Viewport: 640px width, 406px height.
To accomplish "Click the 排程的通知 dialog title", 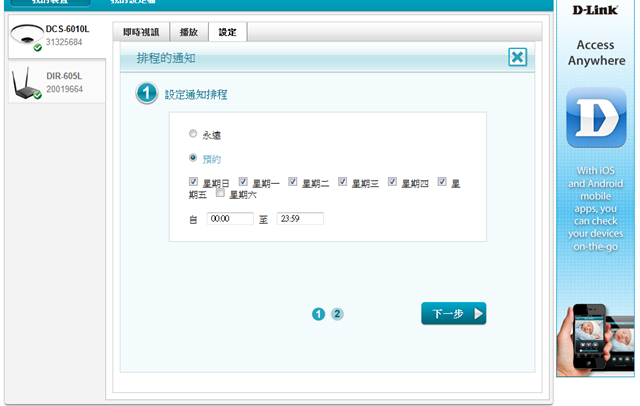I will 166,58.
